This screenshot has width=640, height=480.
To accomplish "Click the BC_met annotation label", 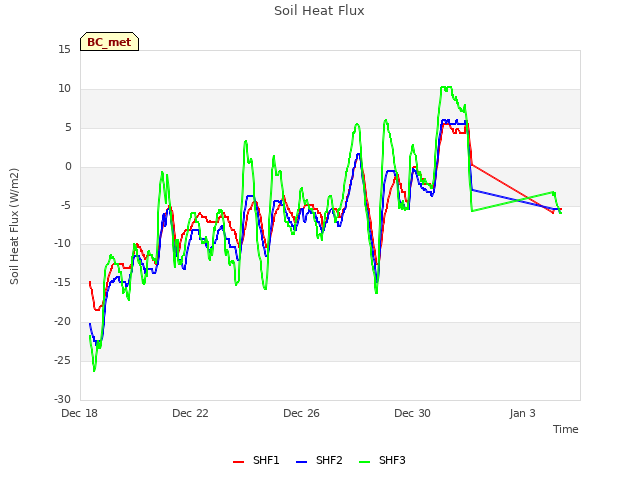I will [x=109, y=42].
